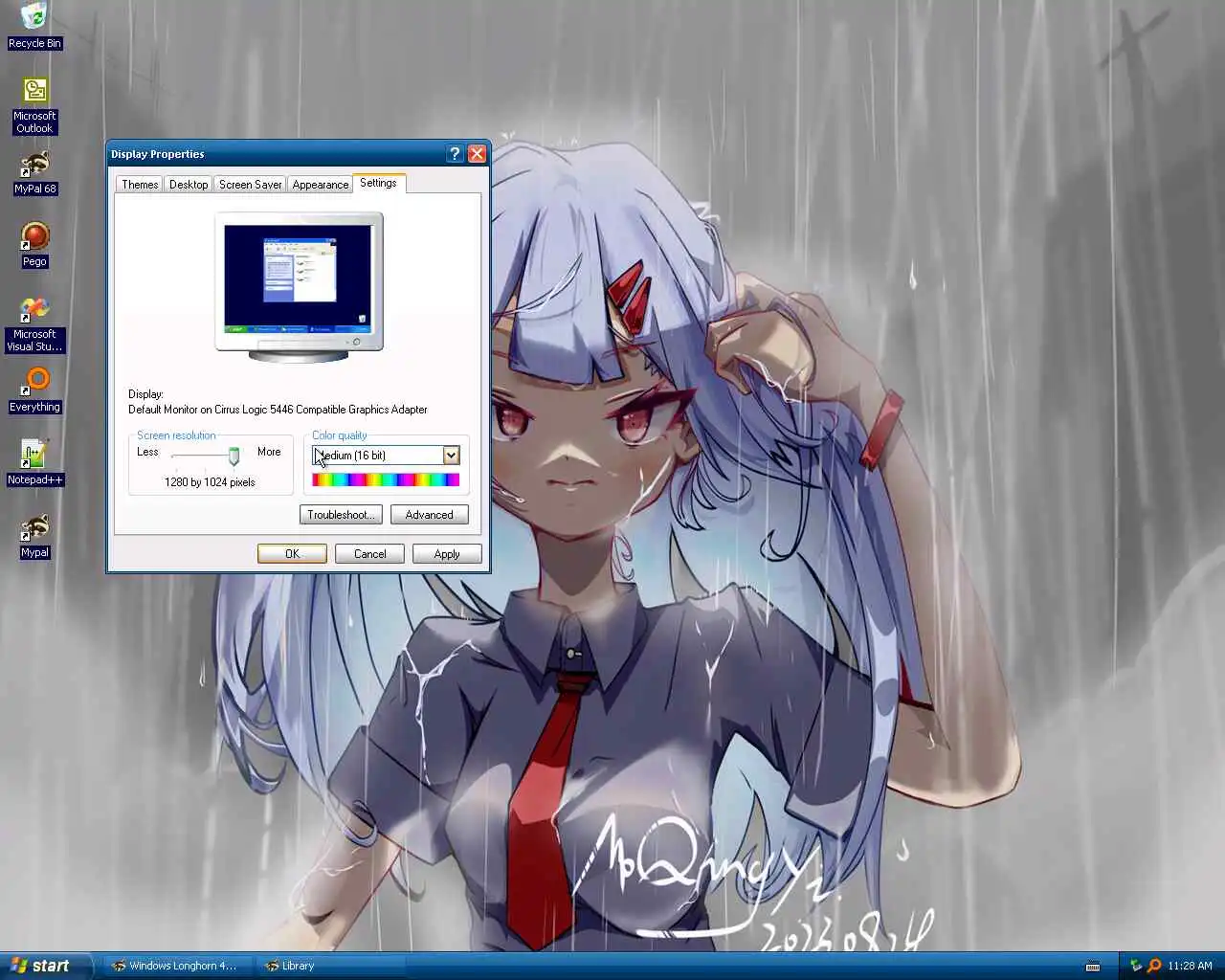Image resolution: width=1225 pixels, height=980 pixels.
Task: Close the Display Properties dialog
Action: [x=477, y=154]
